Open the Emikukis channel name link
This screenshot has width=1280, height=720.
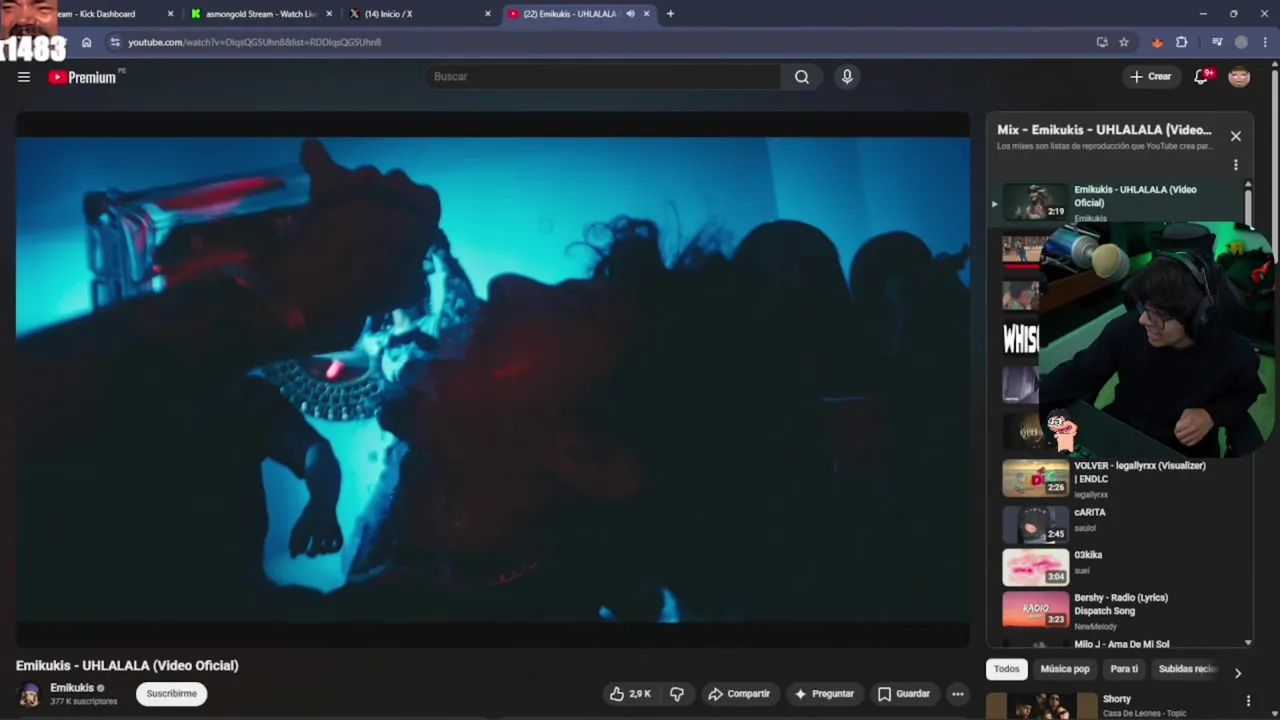[72, 688]
